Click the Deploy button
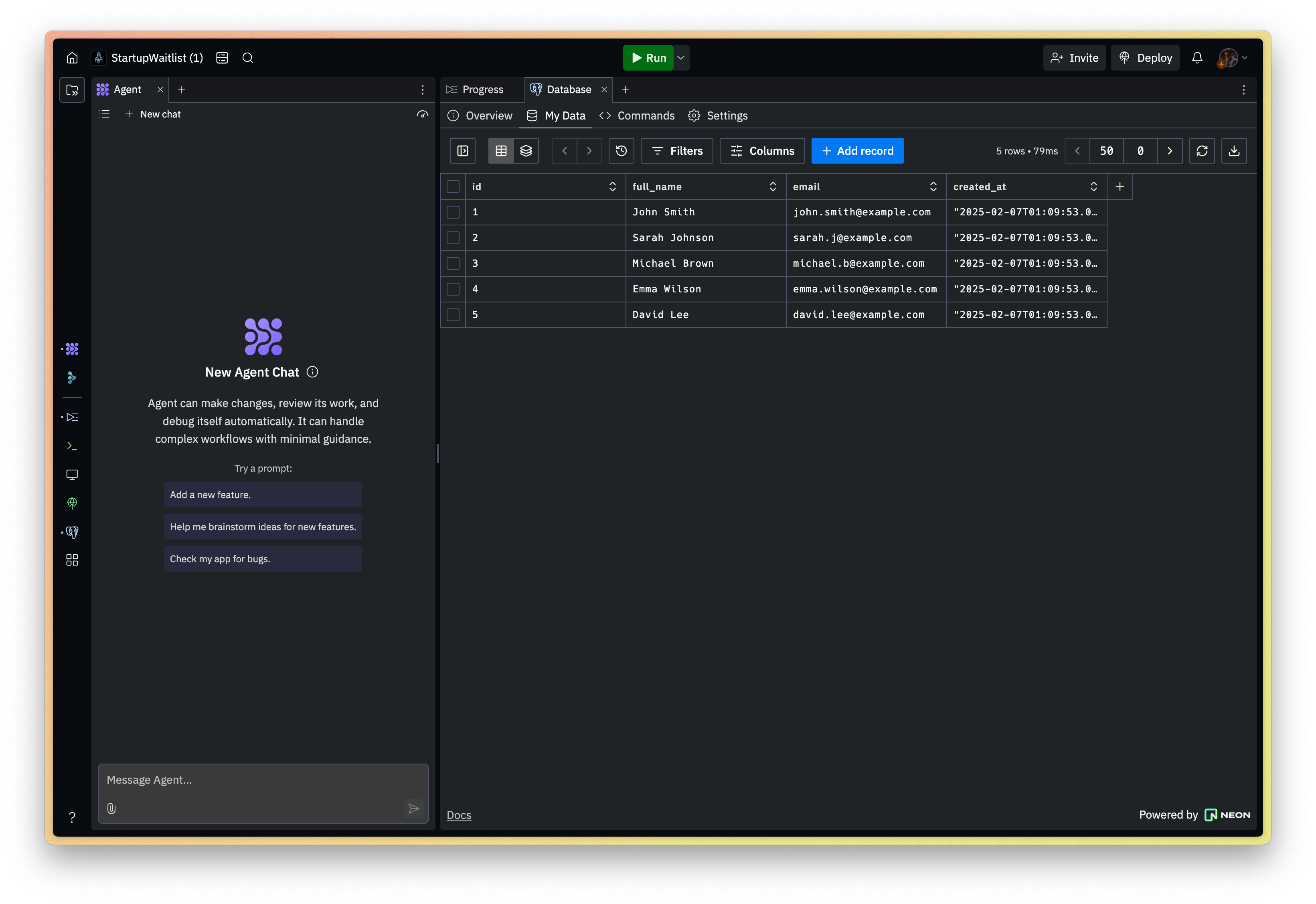This screenshot has height=904, width=1316. click(x=1145, y=58)
